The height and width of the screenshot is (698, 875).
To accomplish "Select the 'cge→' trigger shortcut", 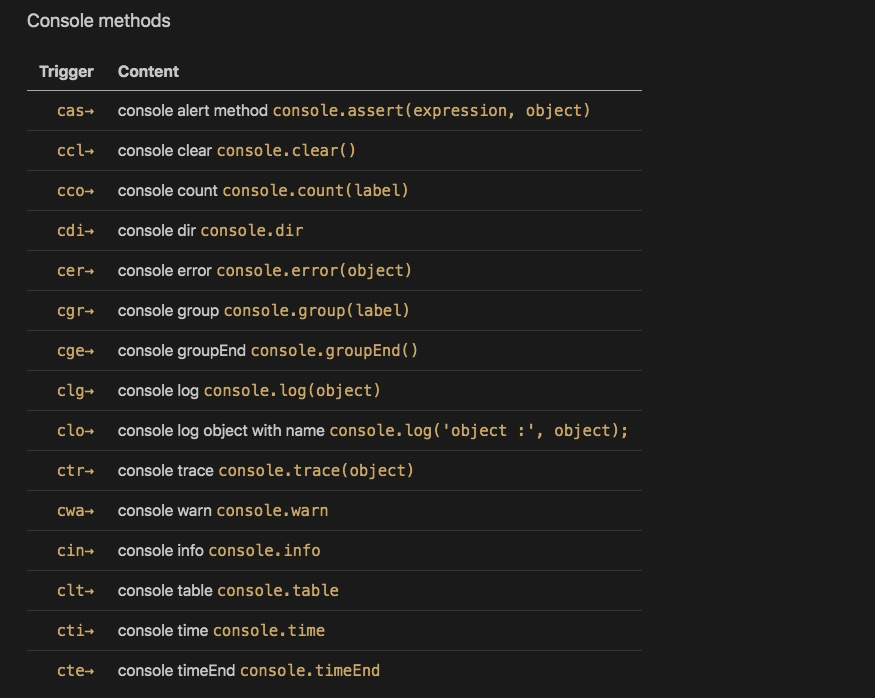I will tap(75, 351).
